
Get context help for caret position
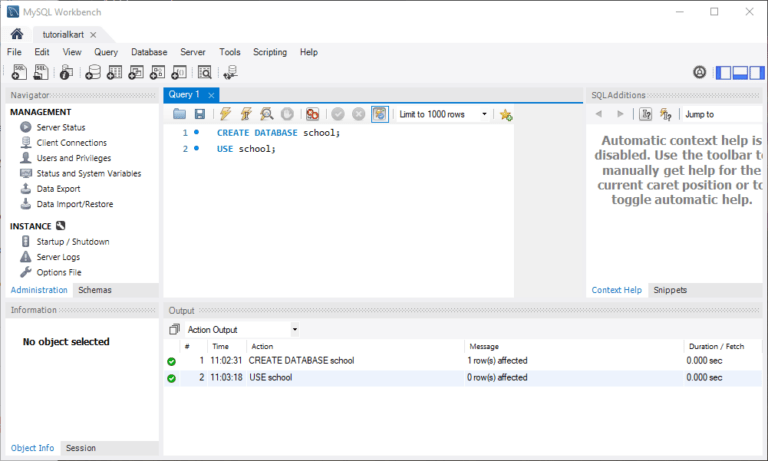tap(646, 114)
